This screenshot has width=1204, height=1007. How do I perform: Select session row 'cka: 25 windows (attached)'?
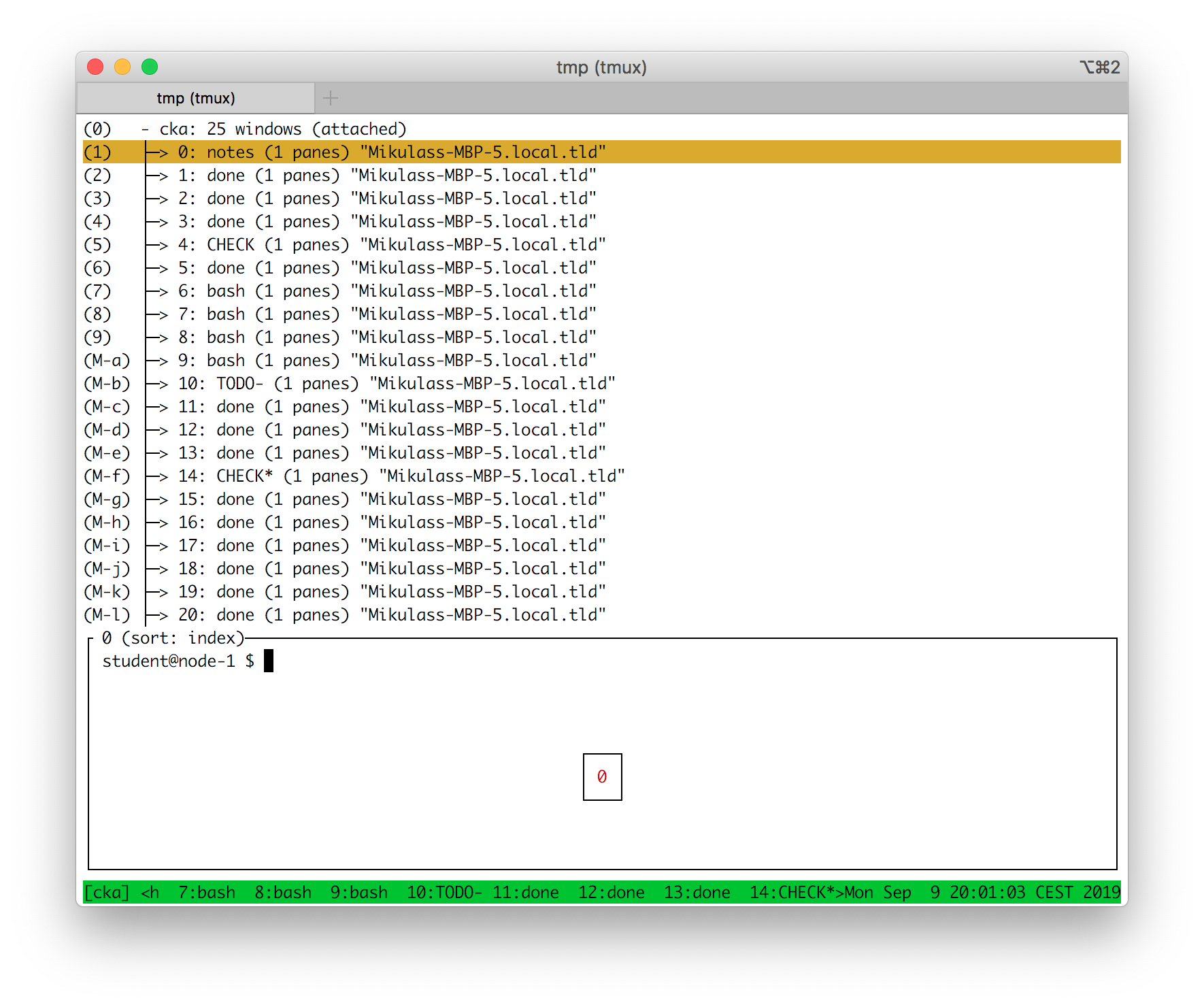[602, 129]
